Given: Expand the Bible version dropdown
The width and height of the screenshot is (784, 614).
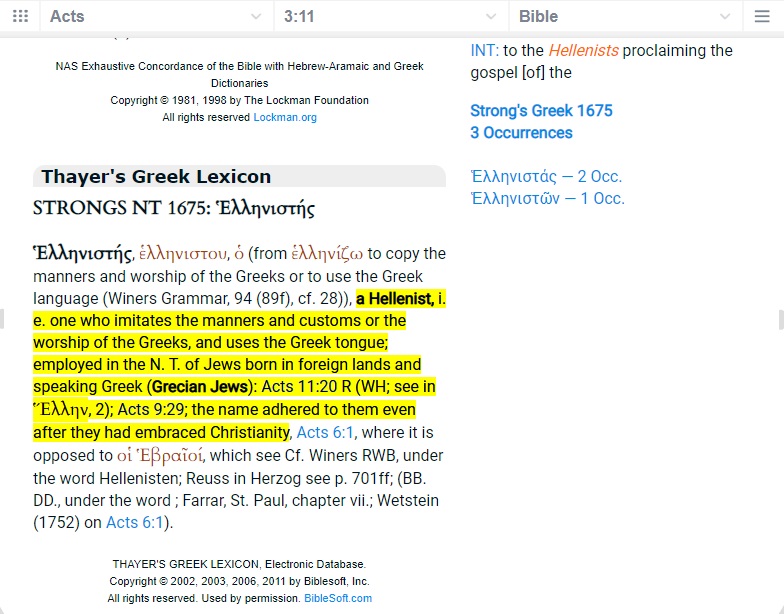Looking at the screenshot, I should pos(626,16).
